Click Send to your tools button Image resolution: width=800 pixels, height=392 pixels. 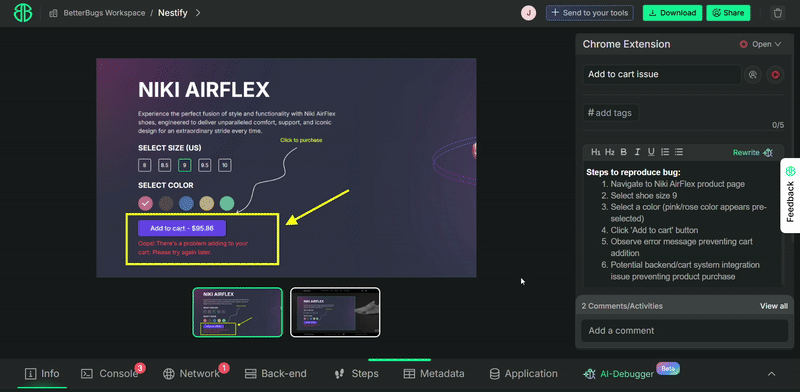point(589,13)
